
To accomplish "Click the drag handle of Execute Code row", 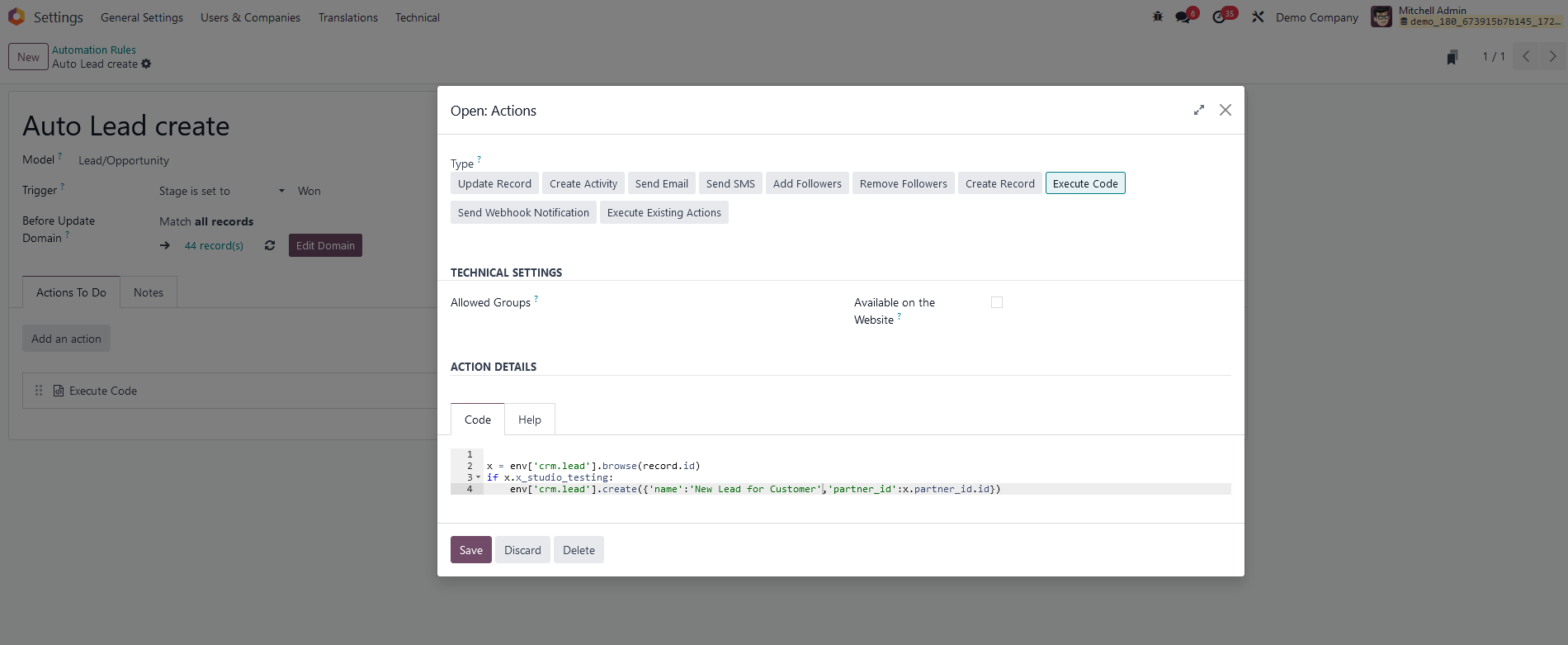I will point(39,391).
